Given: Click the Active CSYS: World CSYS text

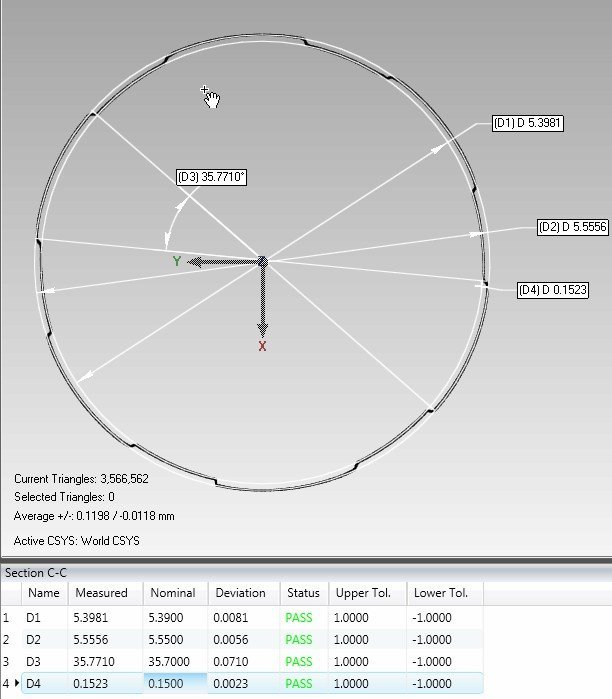Looking at the screenshot, I should coord(77,541).
